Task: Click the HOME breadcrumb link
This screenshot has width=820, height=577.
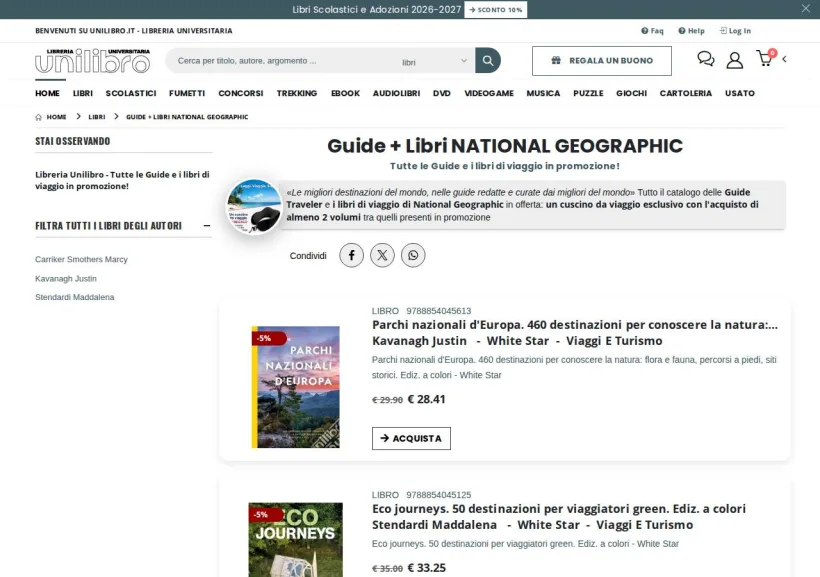Action: click(56, 117)
